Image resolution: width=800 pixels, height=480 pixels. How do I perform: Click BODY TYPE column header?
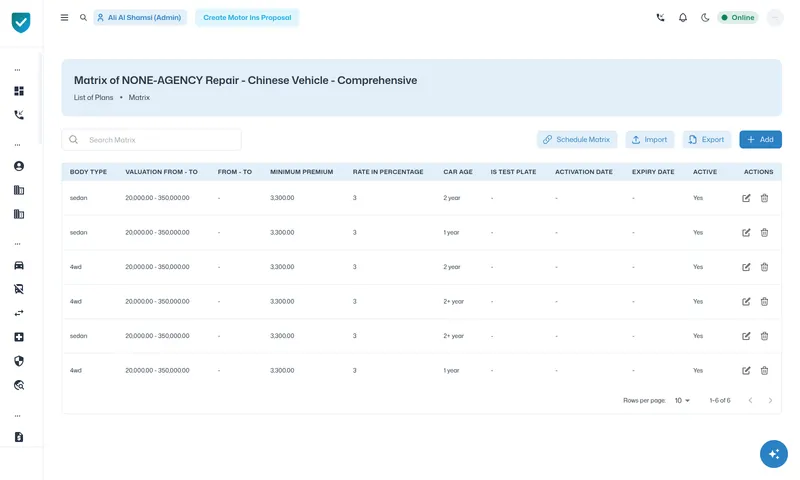(88, 172)
